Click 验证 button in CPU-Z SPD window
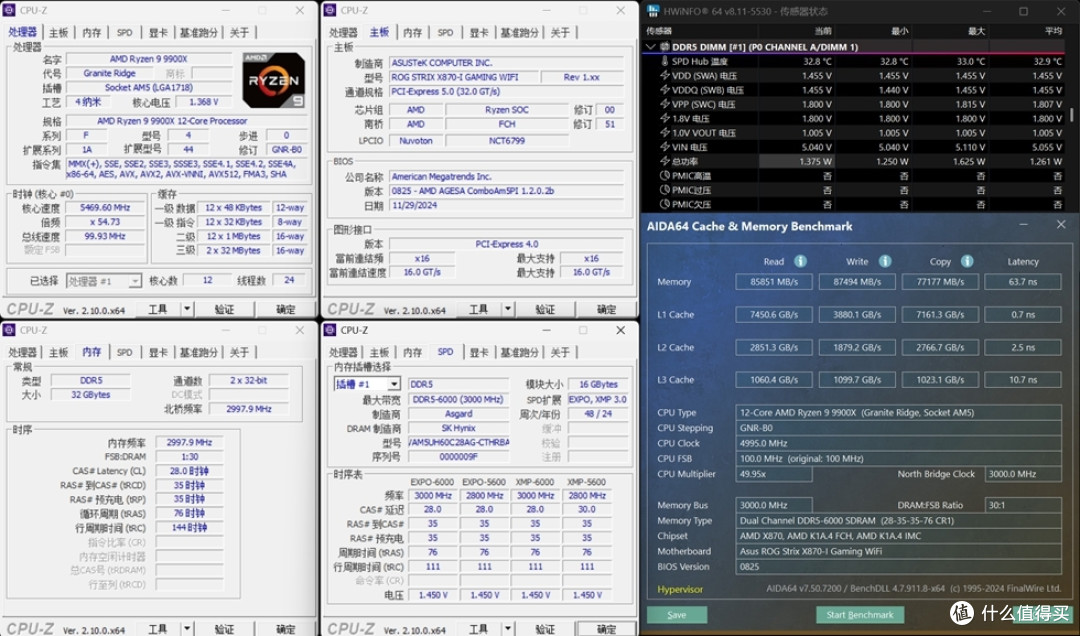The width and height of the screenshot is (1080, 636). (x=545, y=629)
